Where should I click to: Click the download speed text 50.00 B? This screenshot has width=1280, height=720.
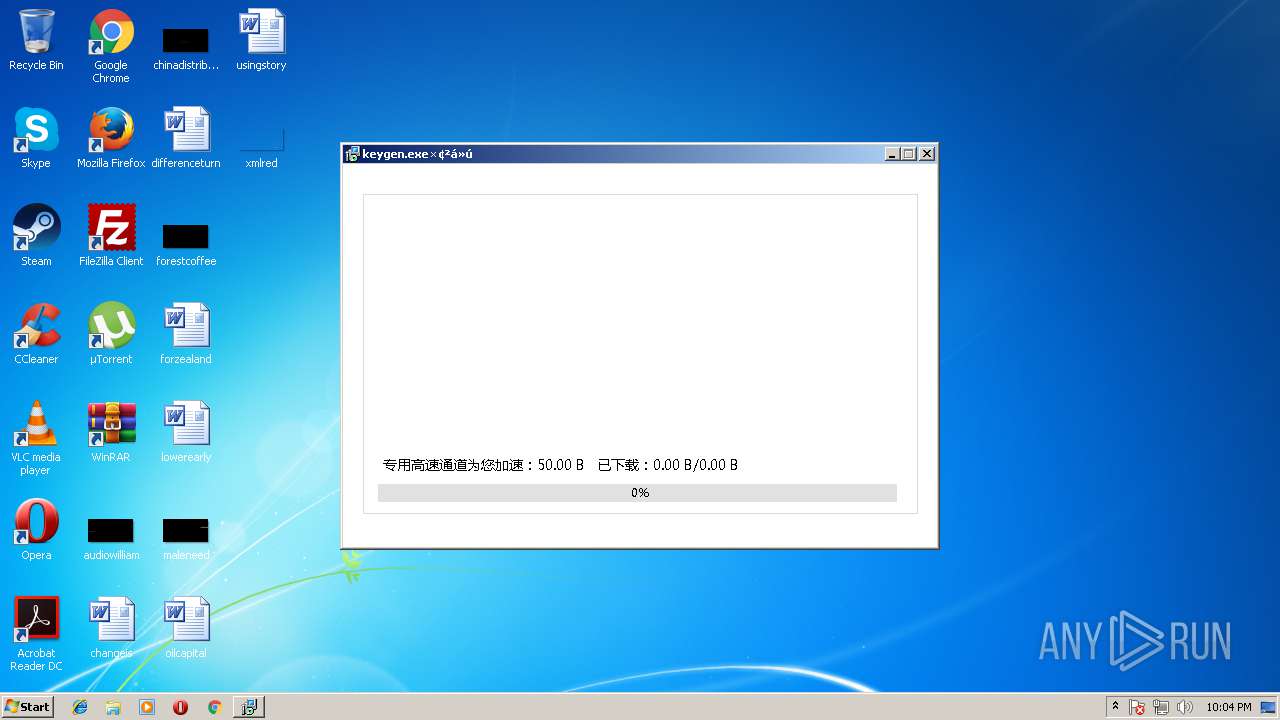pos(561,465)
